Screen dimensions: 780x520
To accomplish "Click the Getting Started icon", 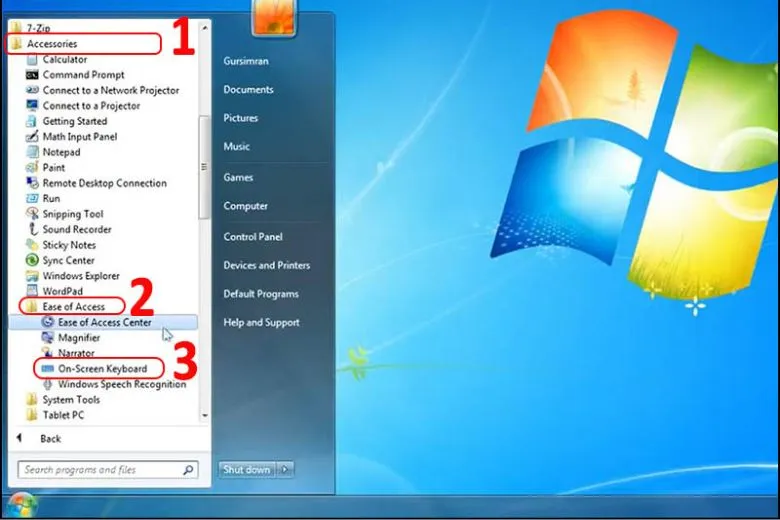I will (32, 121).
